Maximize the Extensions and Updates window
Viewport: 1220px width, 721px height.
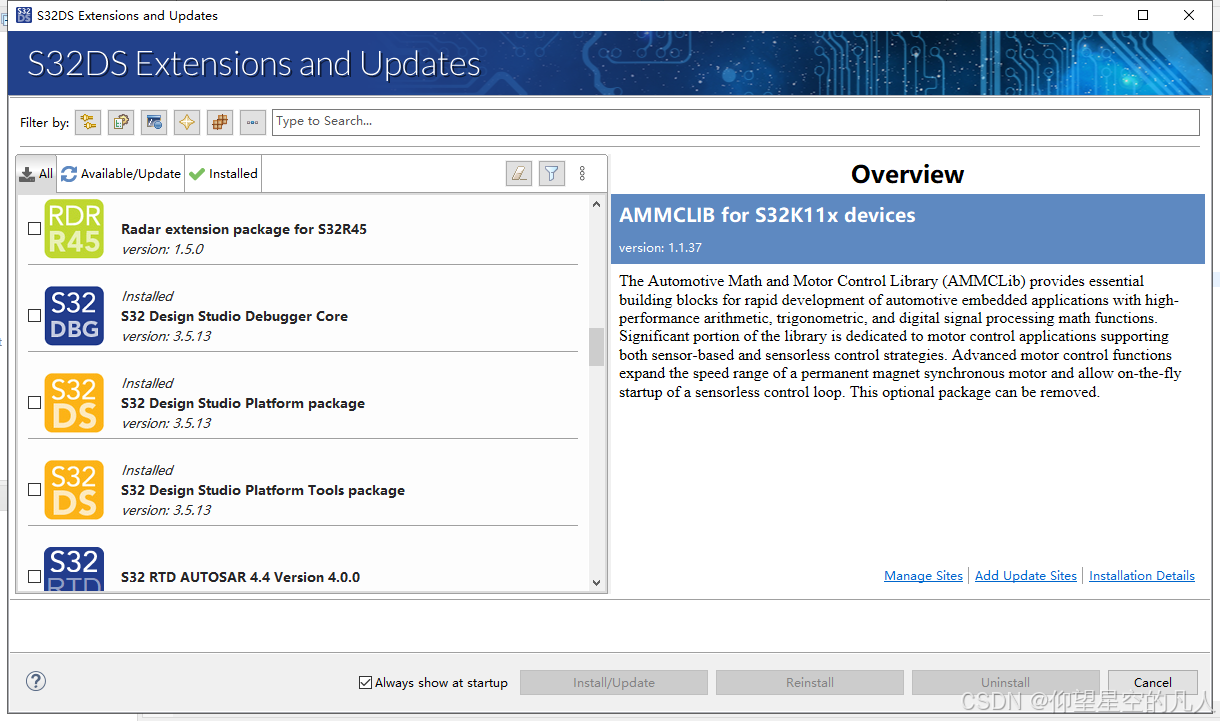coord(1143,15)
